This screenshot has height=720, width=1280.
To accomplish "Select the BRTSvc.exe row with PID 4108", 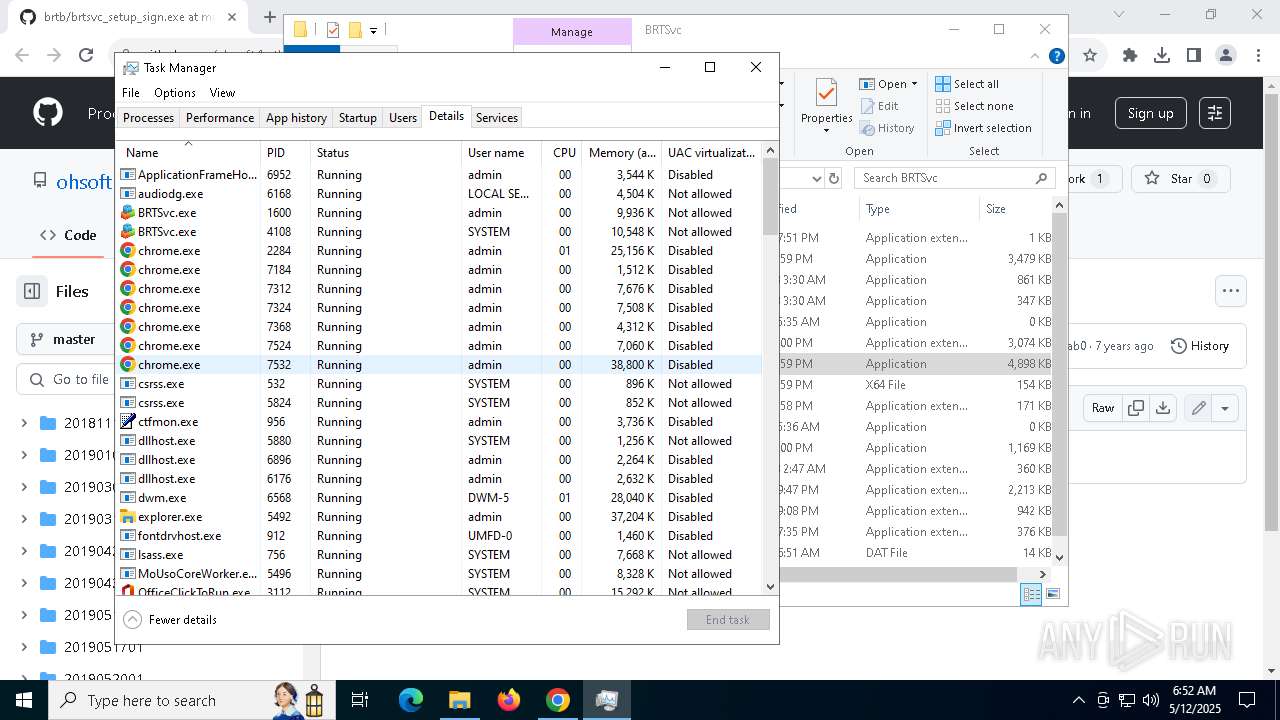I will [x=440, y=232].
